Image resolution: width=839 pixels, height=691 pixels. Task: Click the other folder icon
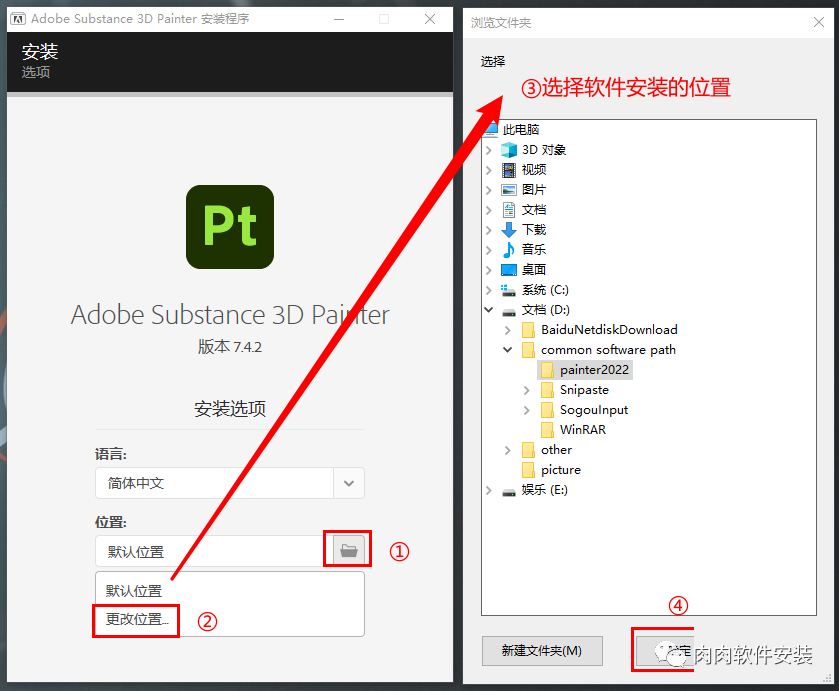click(x=528, y=450)
